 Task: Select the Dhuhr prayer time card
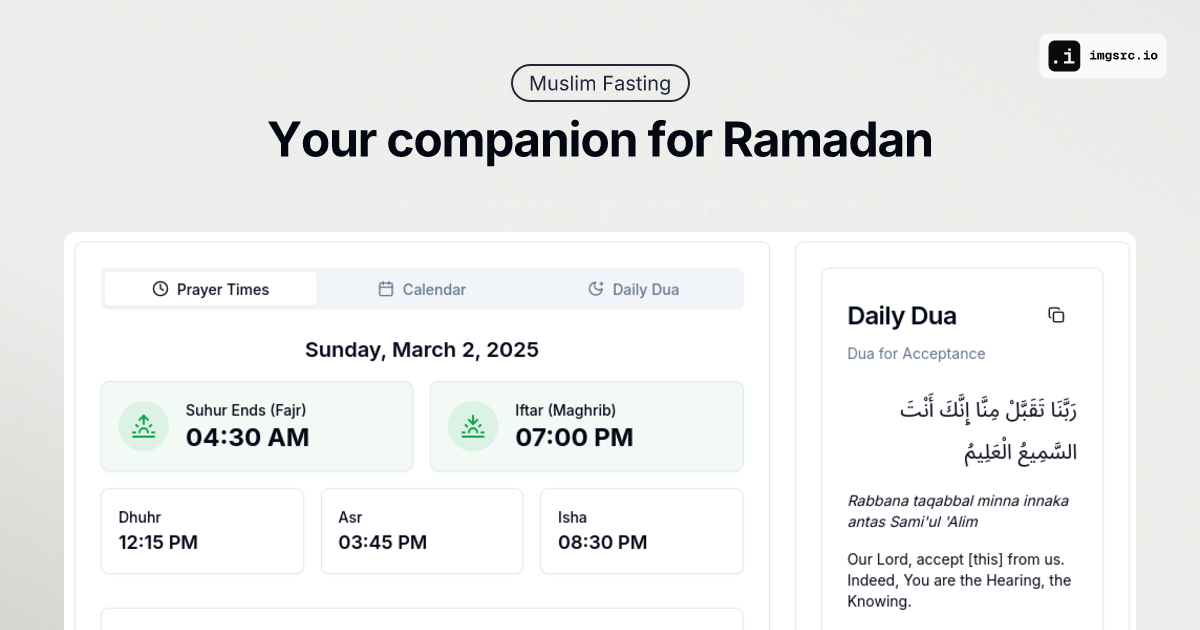pyautogui.click(x=202, y=531)
